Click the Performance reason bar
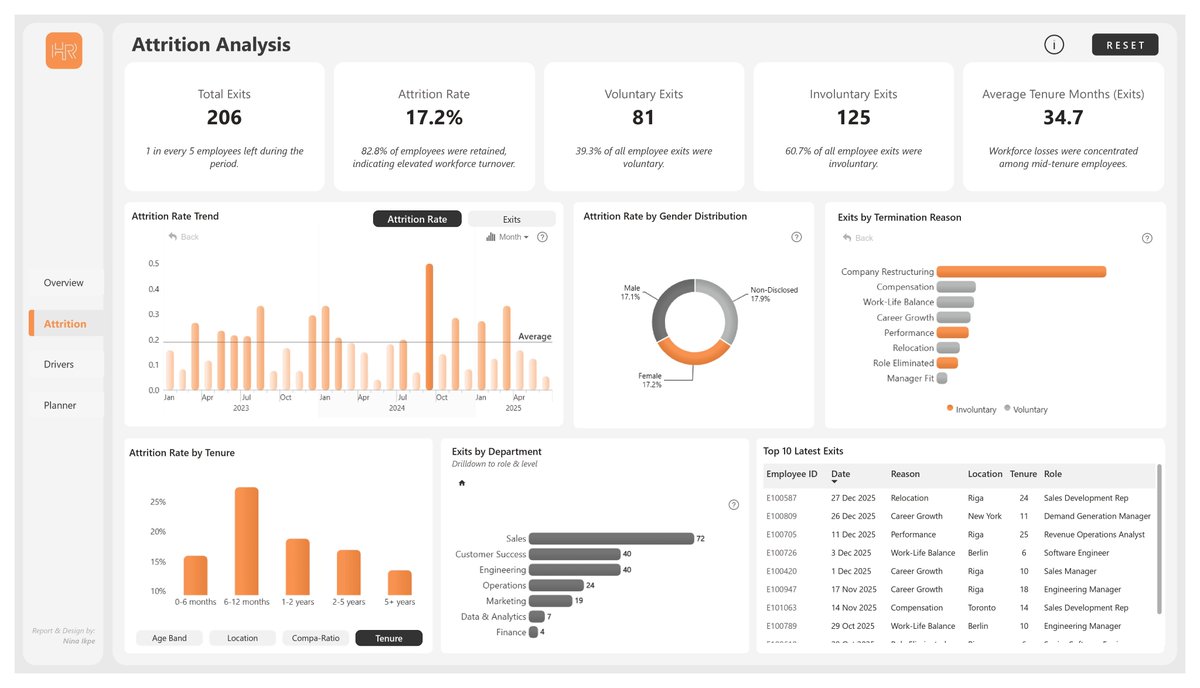Image resolution: width=1200 pixels, height=688 pixels. click(x=953, y=333)
